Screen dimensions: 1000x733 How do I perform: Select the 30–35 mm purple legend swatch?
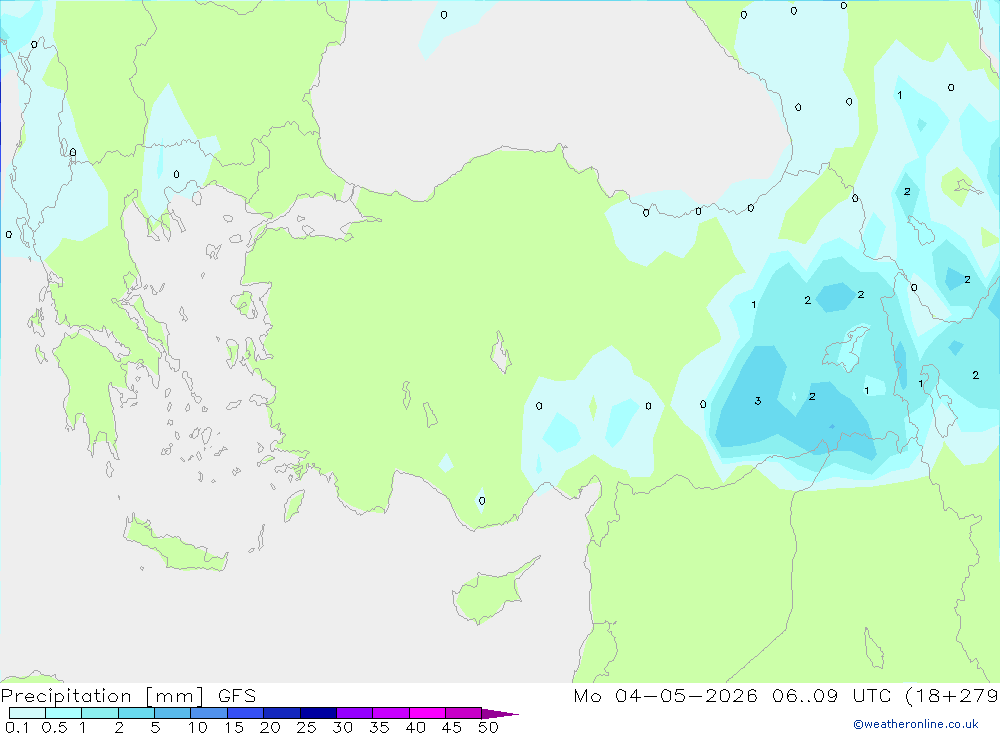355,713
